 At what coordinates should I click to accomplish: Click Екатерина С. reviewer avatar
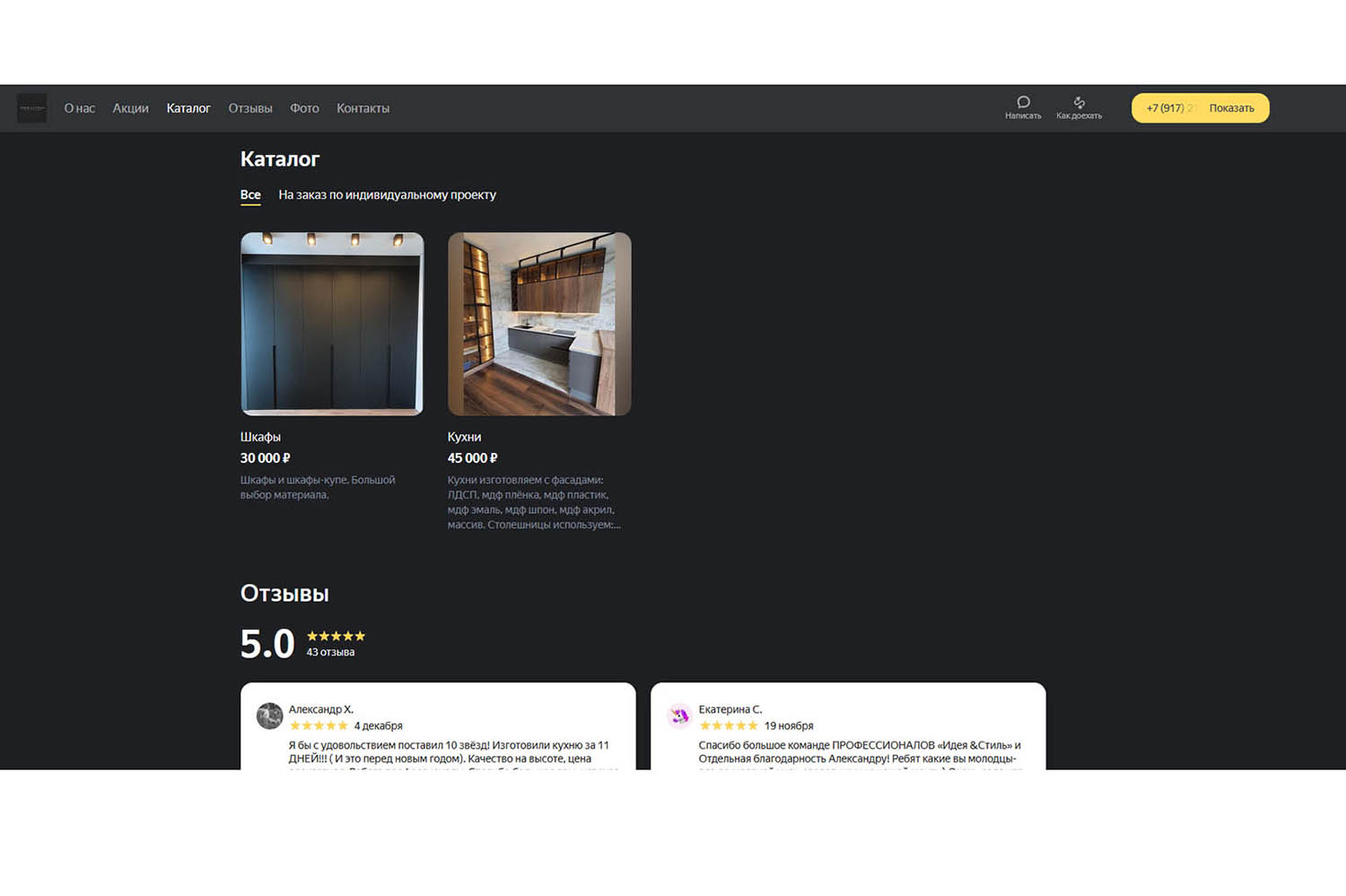tap(679, 716)
